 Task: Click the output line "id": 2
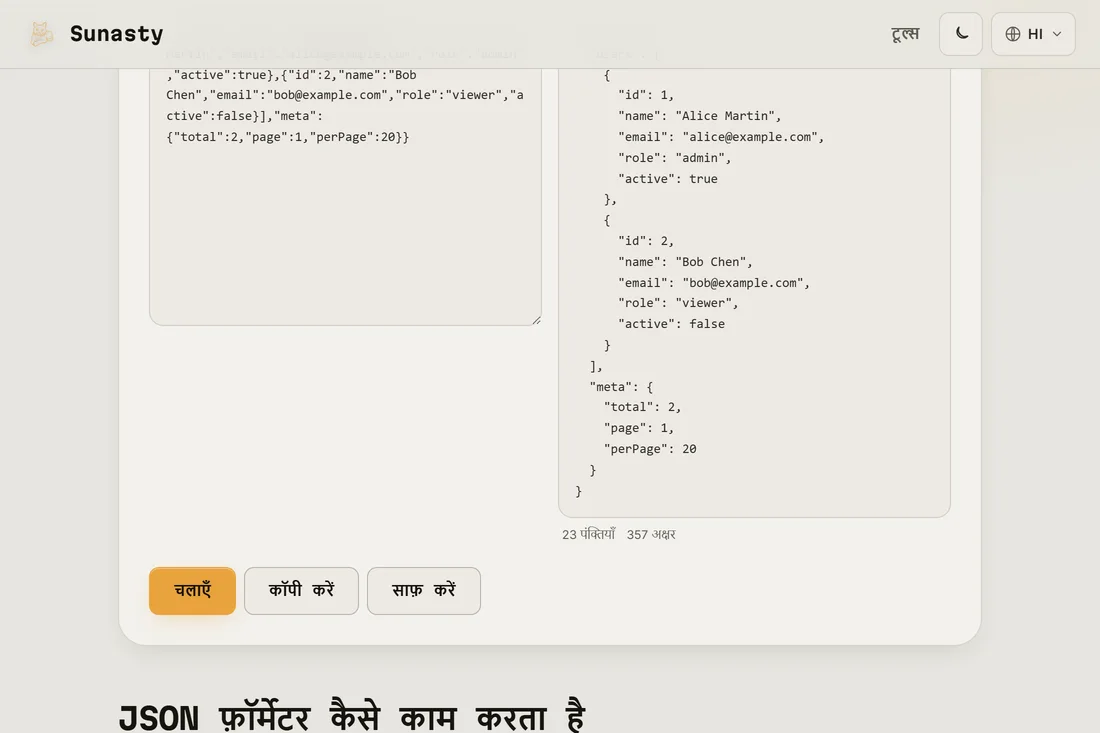645,241
